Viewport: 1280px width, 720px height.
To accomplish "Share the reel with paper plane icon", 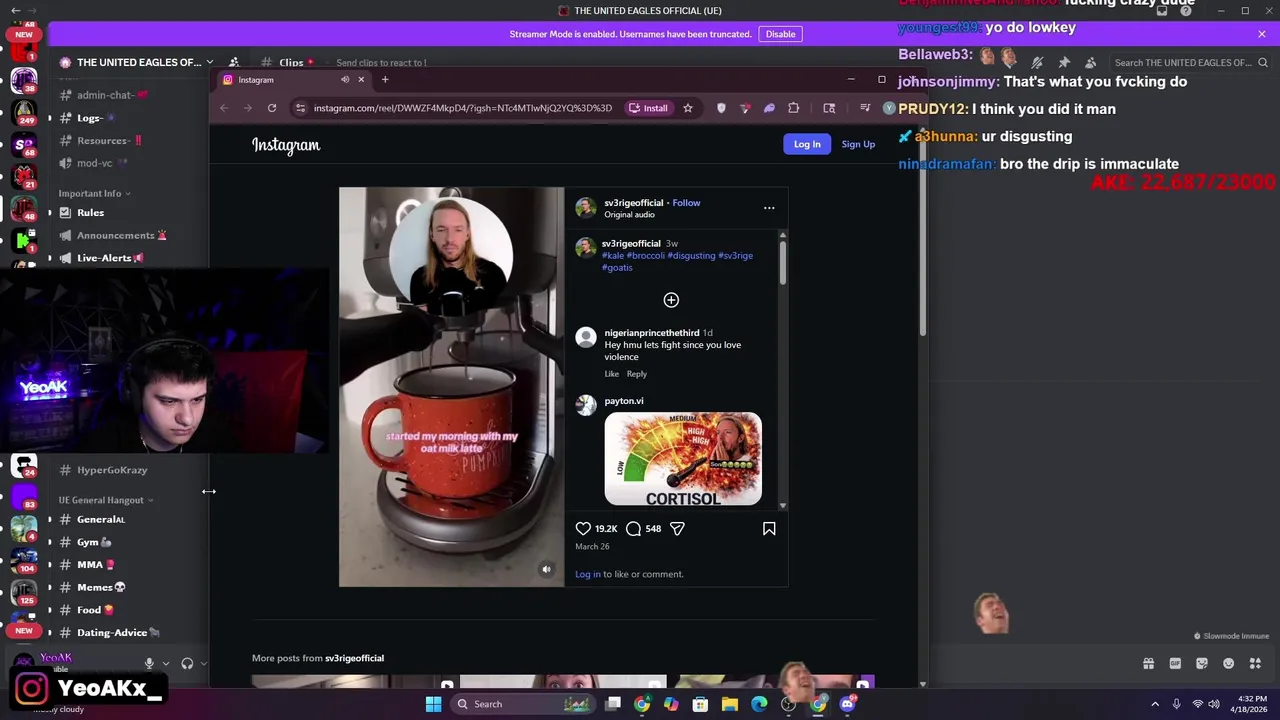I will coord(677,528).
